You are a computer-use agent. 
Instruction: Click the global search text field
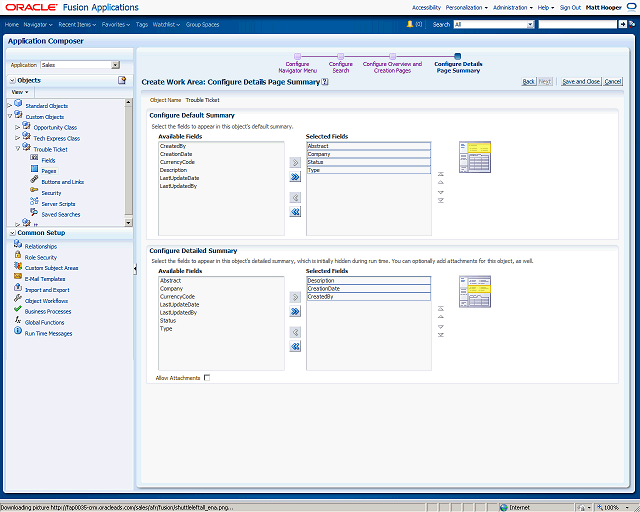(x=578, y=24)
